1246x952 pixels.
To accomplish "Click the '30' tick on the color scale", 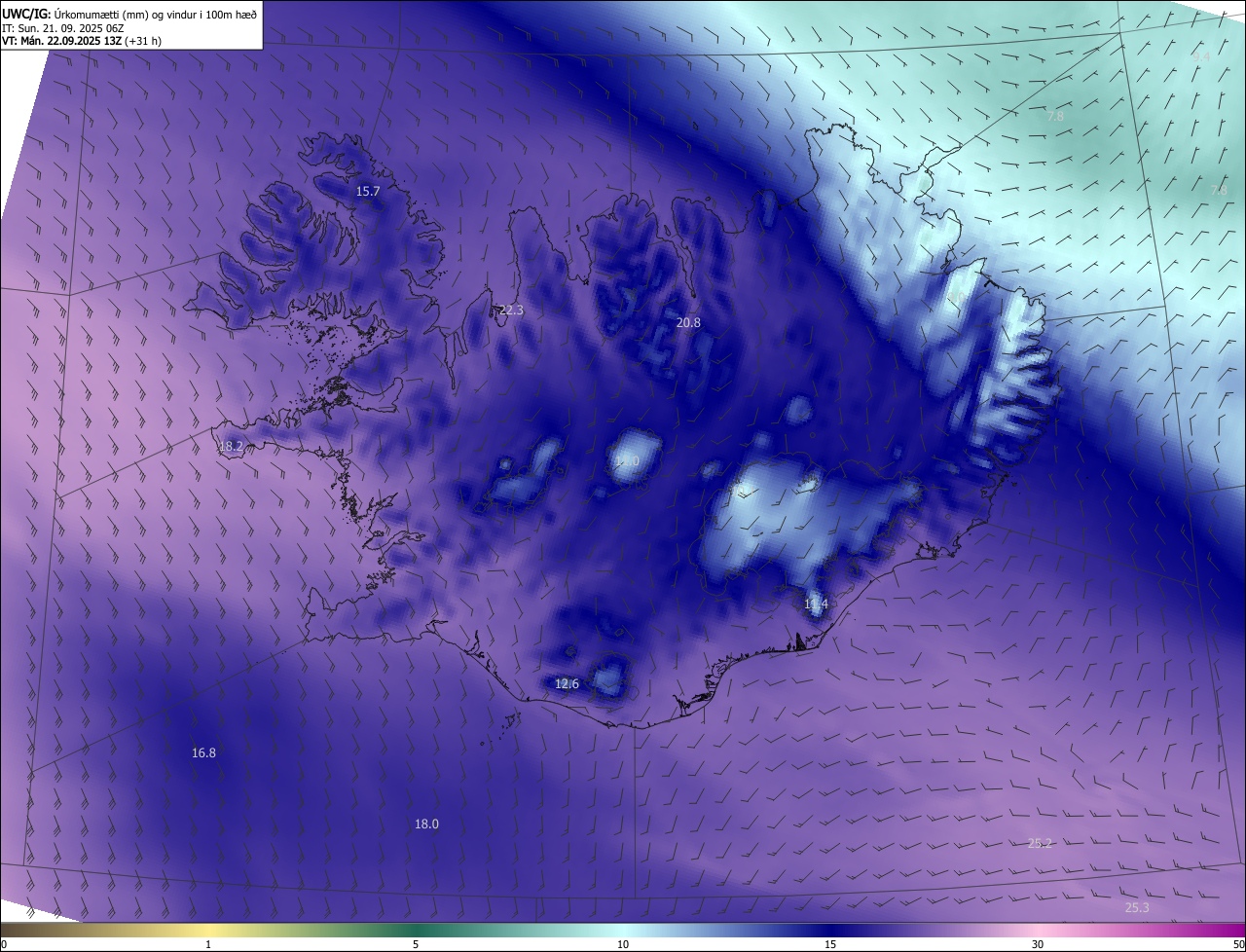I will click(1038, 944).
